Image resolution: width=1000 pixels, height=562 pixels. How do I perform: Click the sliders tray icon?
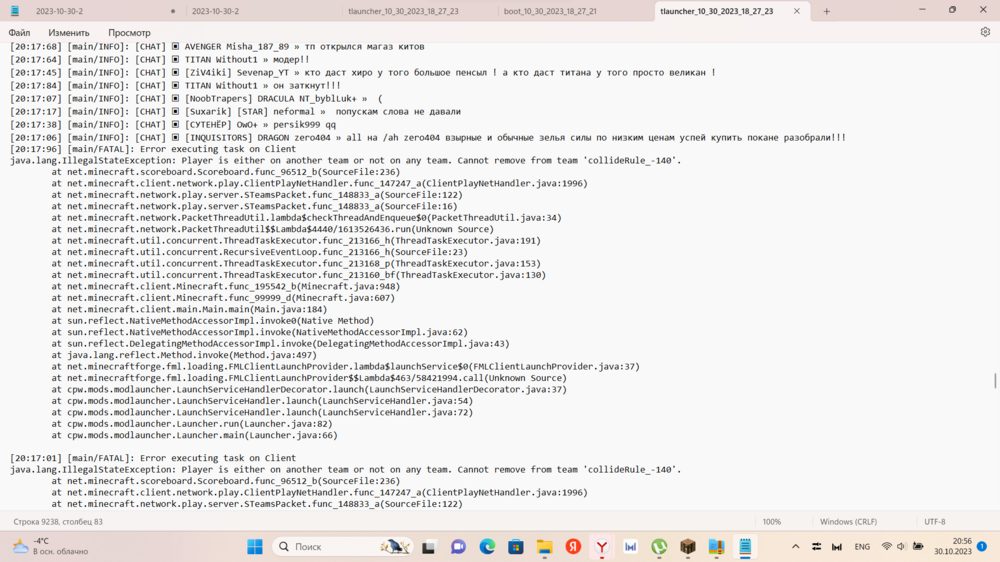point(816,547)
